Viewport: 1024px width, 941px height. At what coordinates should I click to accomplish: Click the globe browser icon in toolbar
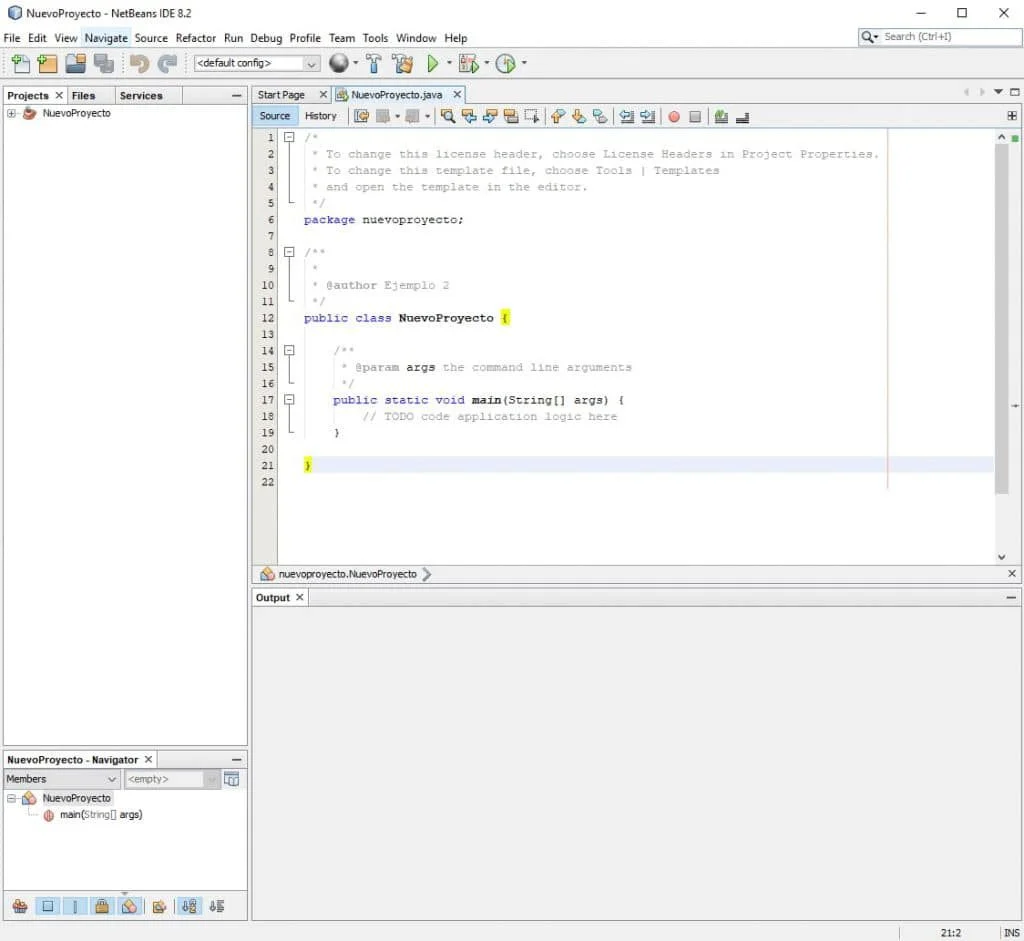tap(339, 63)
